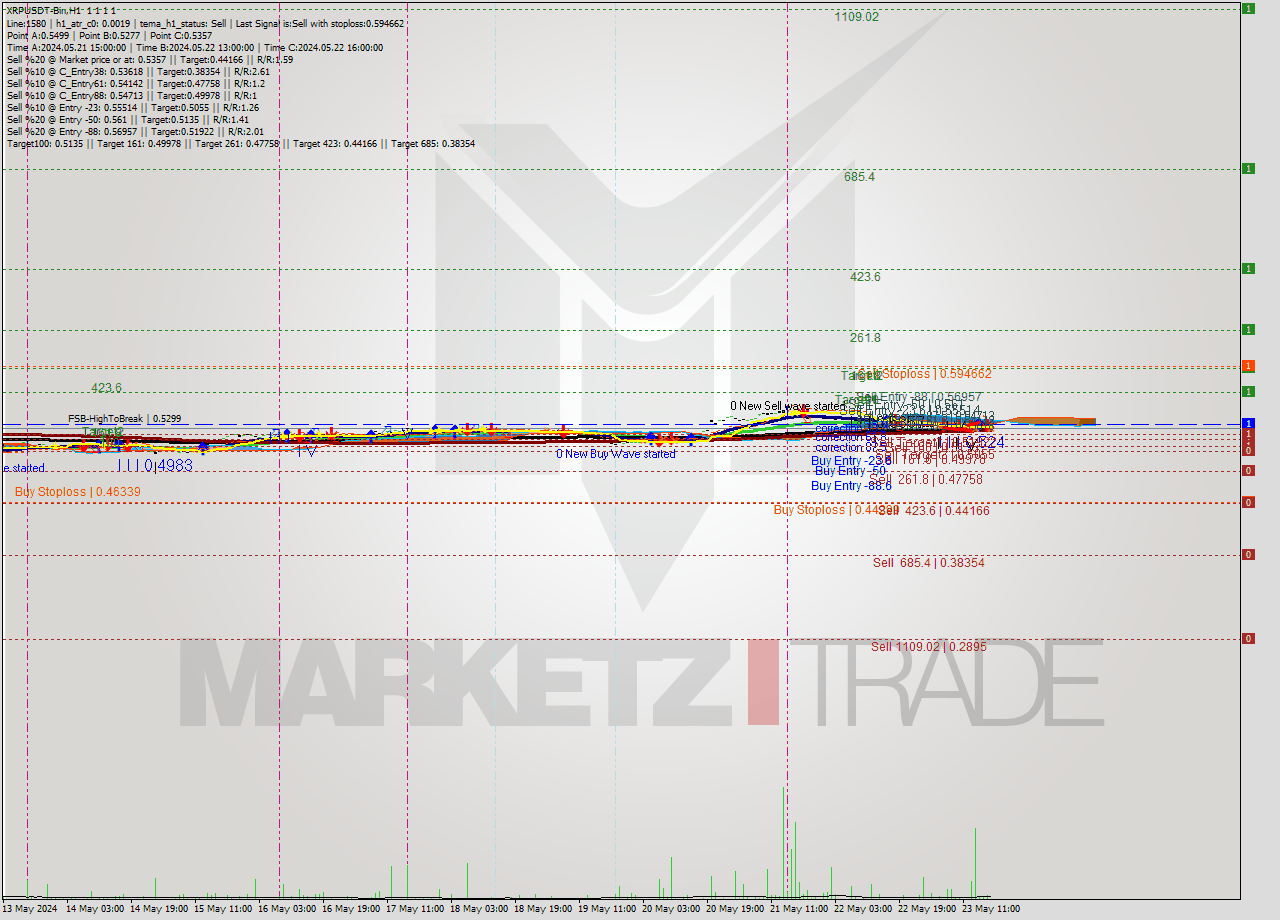Click the '14 May 03:00' time axis label

(x=95, y=909)
